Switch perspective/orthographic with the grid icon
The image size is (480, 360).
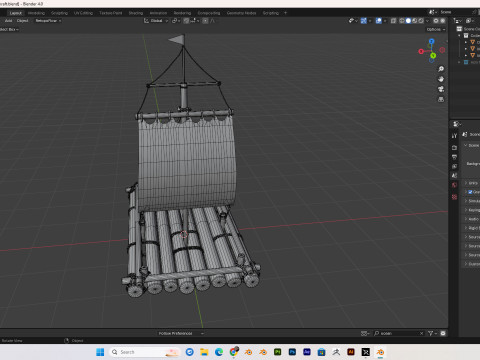coord(441,99)
